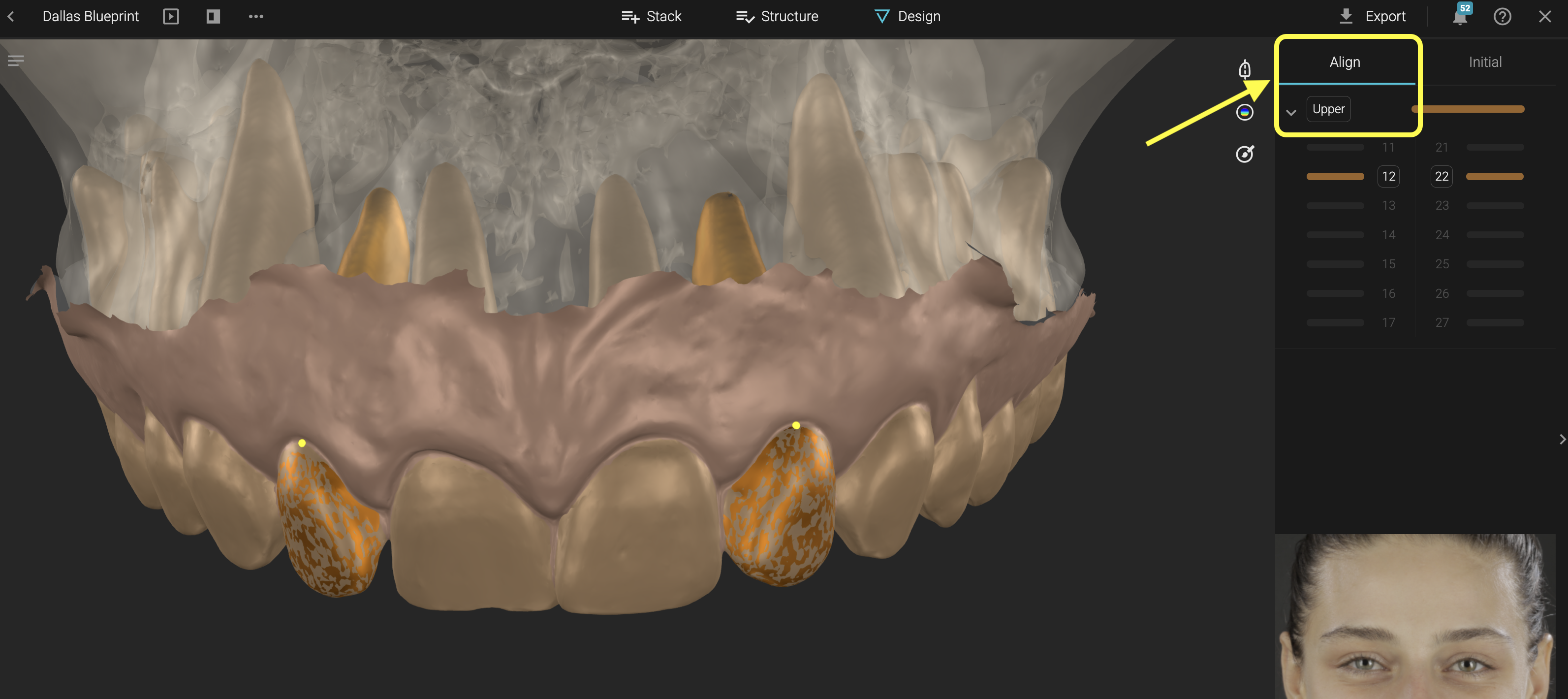This screenshot has width=1568, height=699.
Task: Toggle tooth 22 selection
Action: [x=1442, y=177]
